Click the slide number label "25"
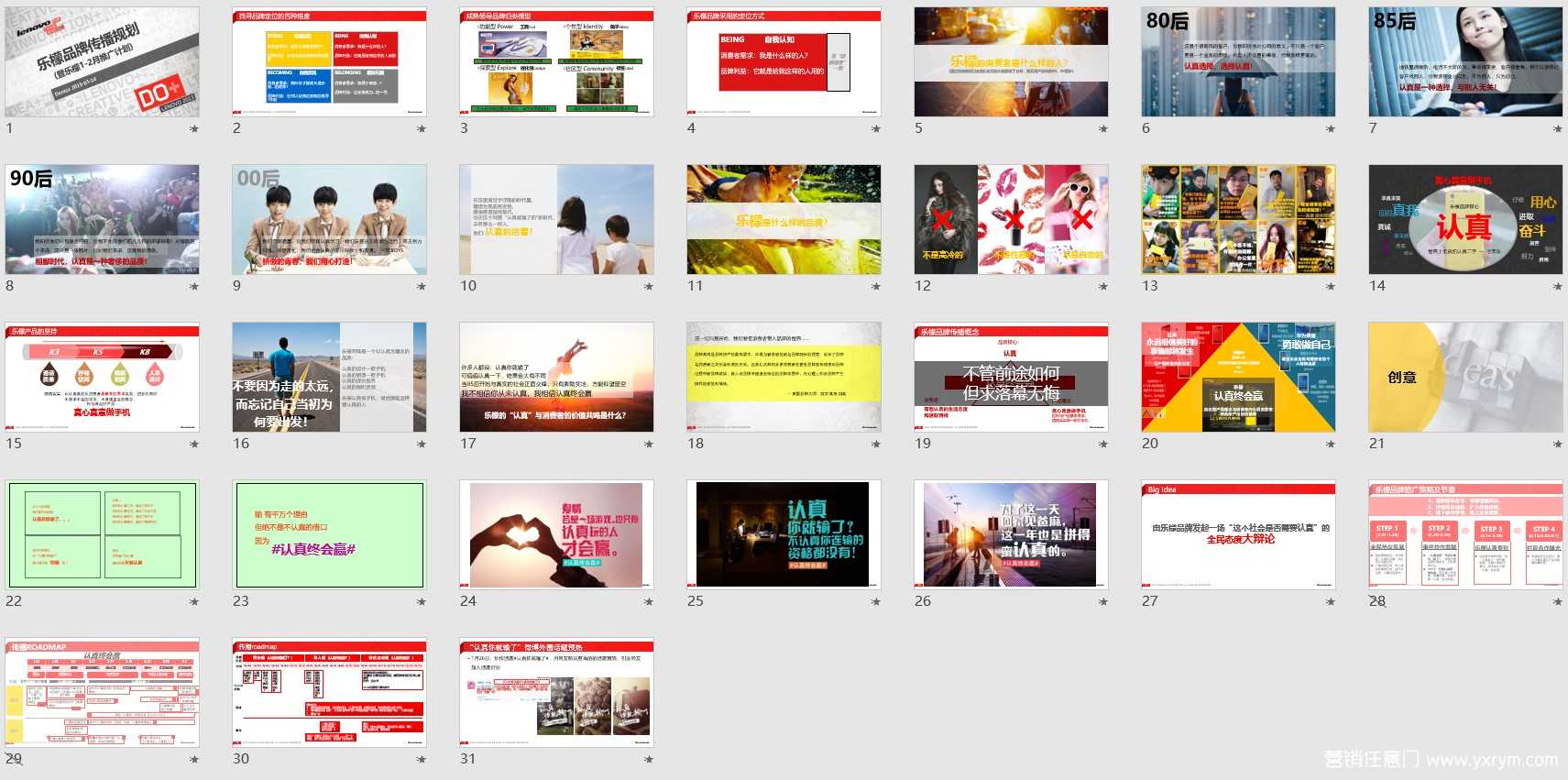The width and height of the screenshot is (1568, 780). 696,601
